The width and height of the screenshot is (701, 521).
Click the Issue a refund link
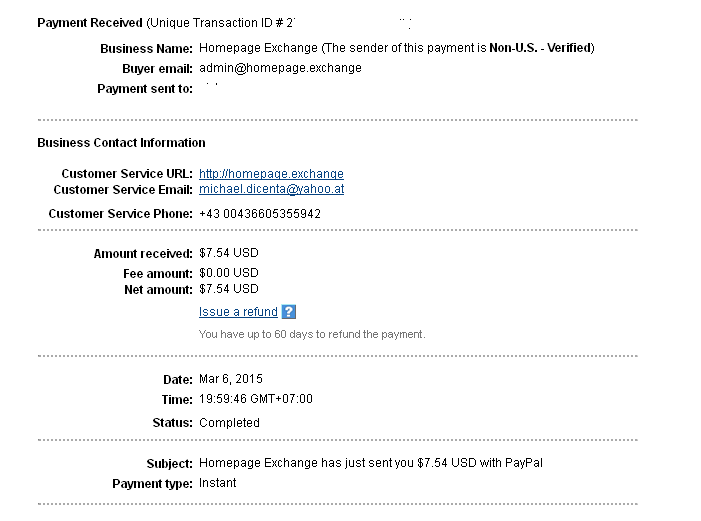pyautogui.click(x=238, y=312)
